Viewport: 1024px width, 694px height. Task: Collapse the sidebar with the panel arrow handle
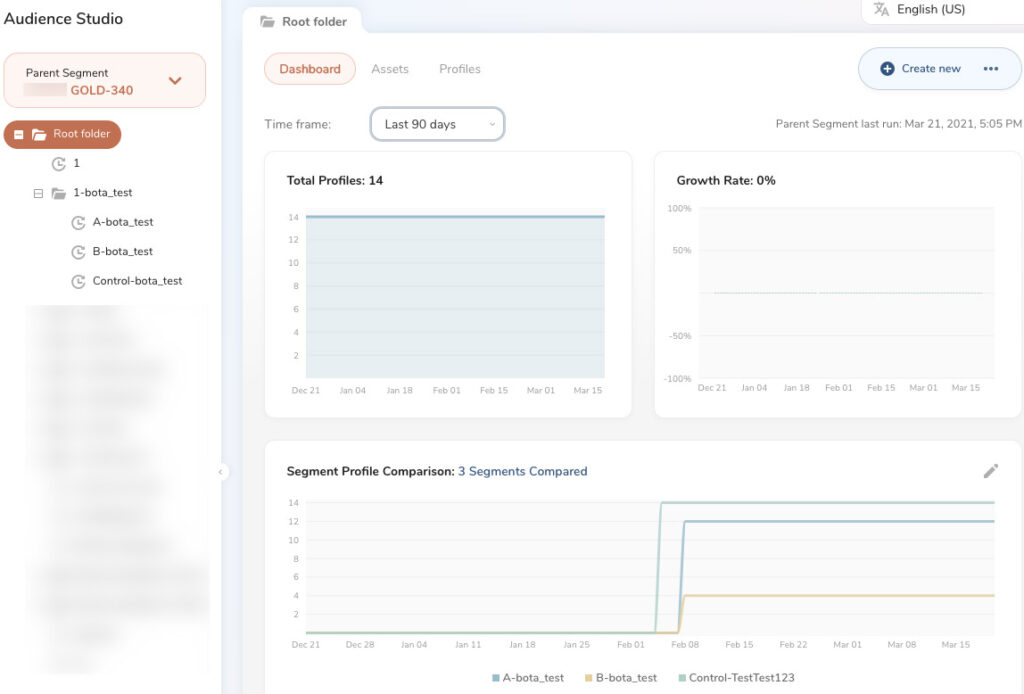221,471
